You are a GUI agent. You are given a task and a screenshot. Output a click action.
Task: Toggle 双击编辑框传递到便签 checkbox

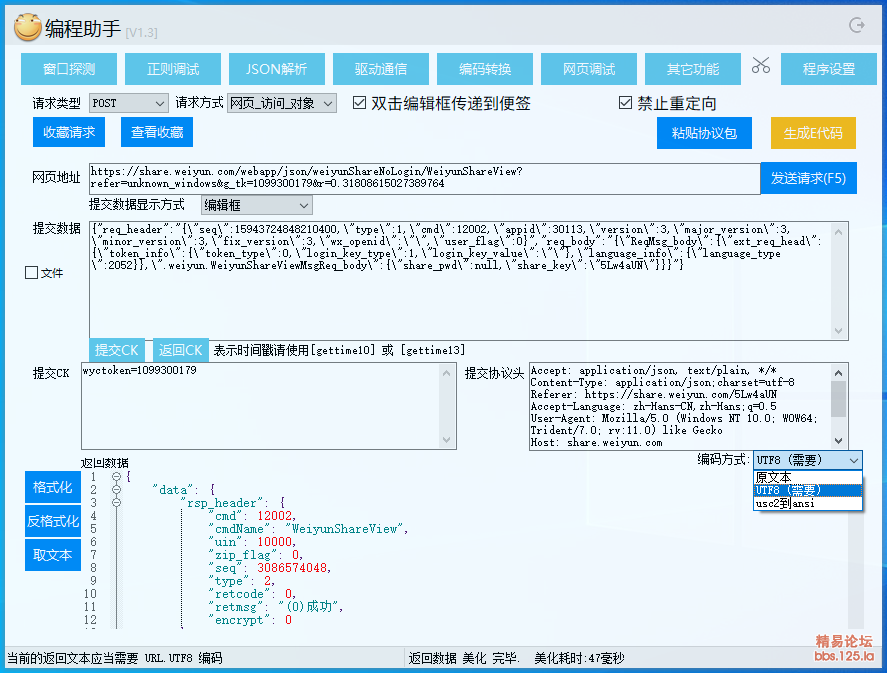(x=359, y=103)
